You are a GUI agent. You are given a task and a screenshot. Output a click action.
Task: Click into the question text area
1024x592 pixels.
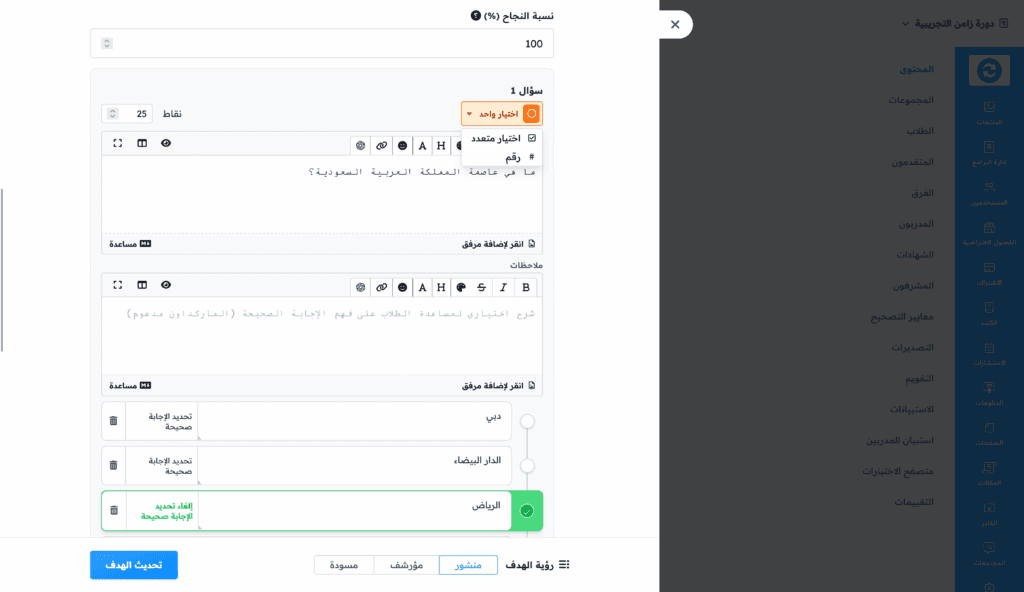point(322,193)
